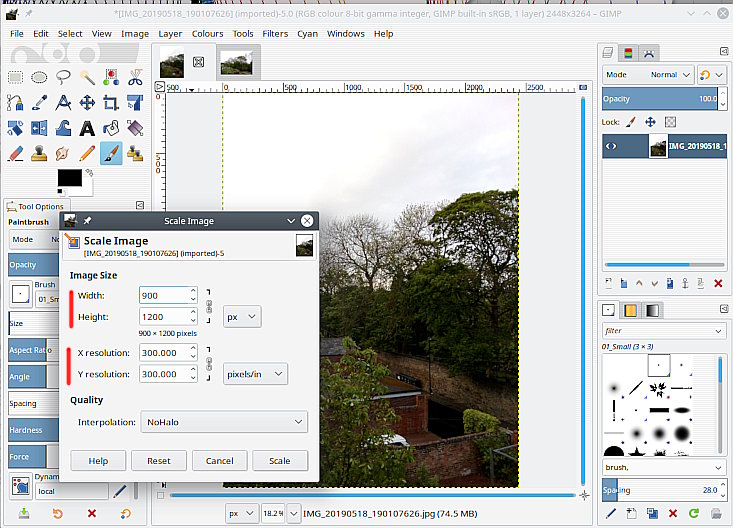Click the Width input field
Image resolution: width=733 pixels, height=528 pixels.
pyautogui.click(x=163, y=296)
